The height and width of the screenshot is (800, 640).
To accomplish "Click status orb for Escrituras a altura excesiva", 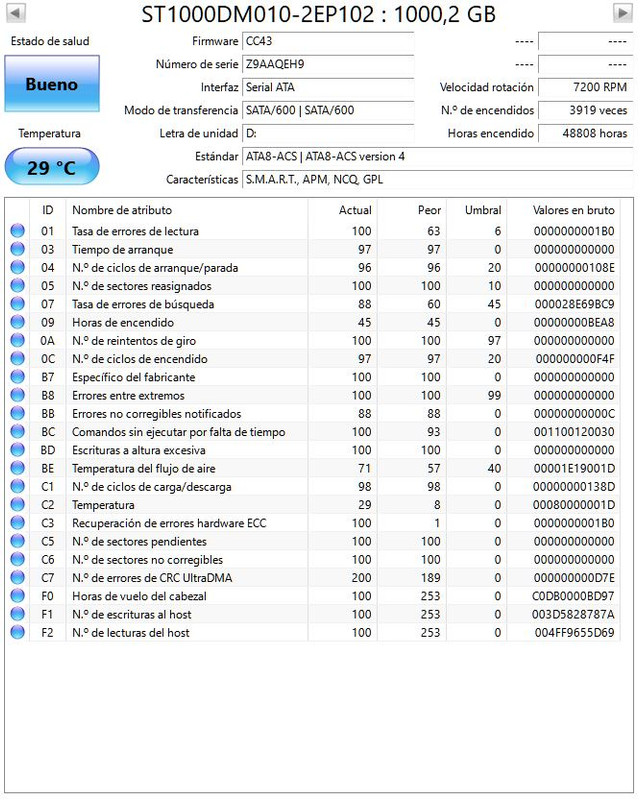I will (x=17, y=449).
